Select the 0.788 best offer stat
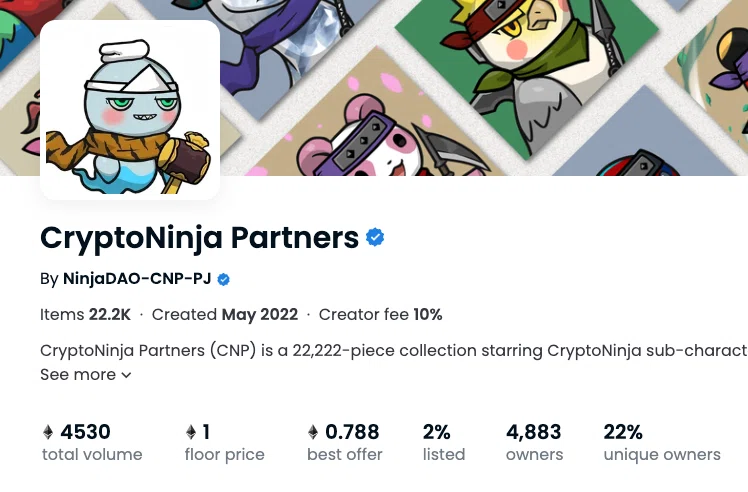Viewport: 748px width, 492px height. pyautogui.click(x=345, y=442)
